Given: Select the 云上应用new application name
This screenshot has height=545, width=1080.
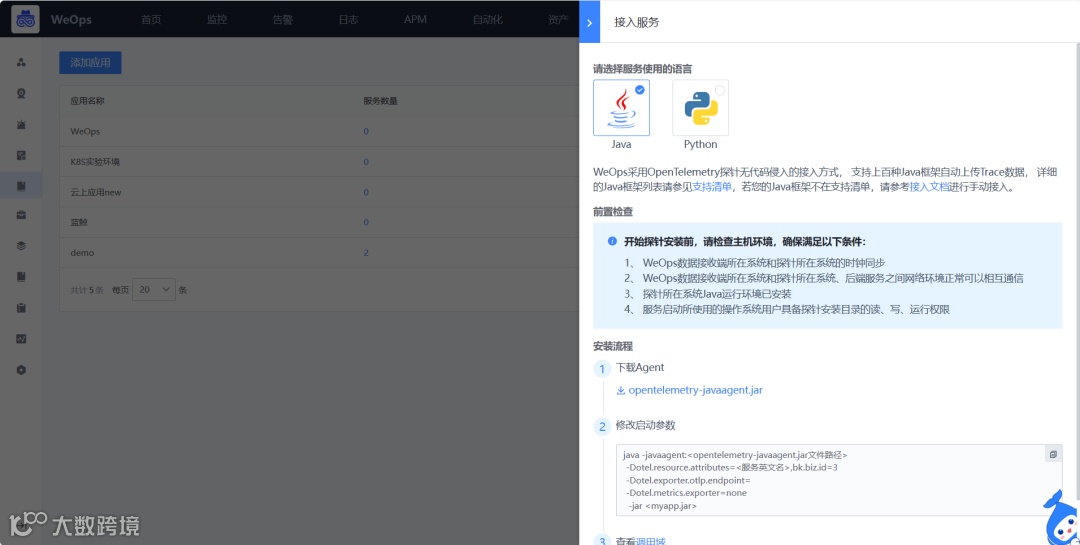Looking at the screenshot, I should 96,192.
